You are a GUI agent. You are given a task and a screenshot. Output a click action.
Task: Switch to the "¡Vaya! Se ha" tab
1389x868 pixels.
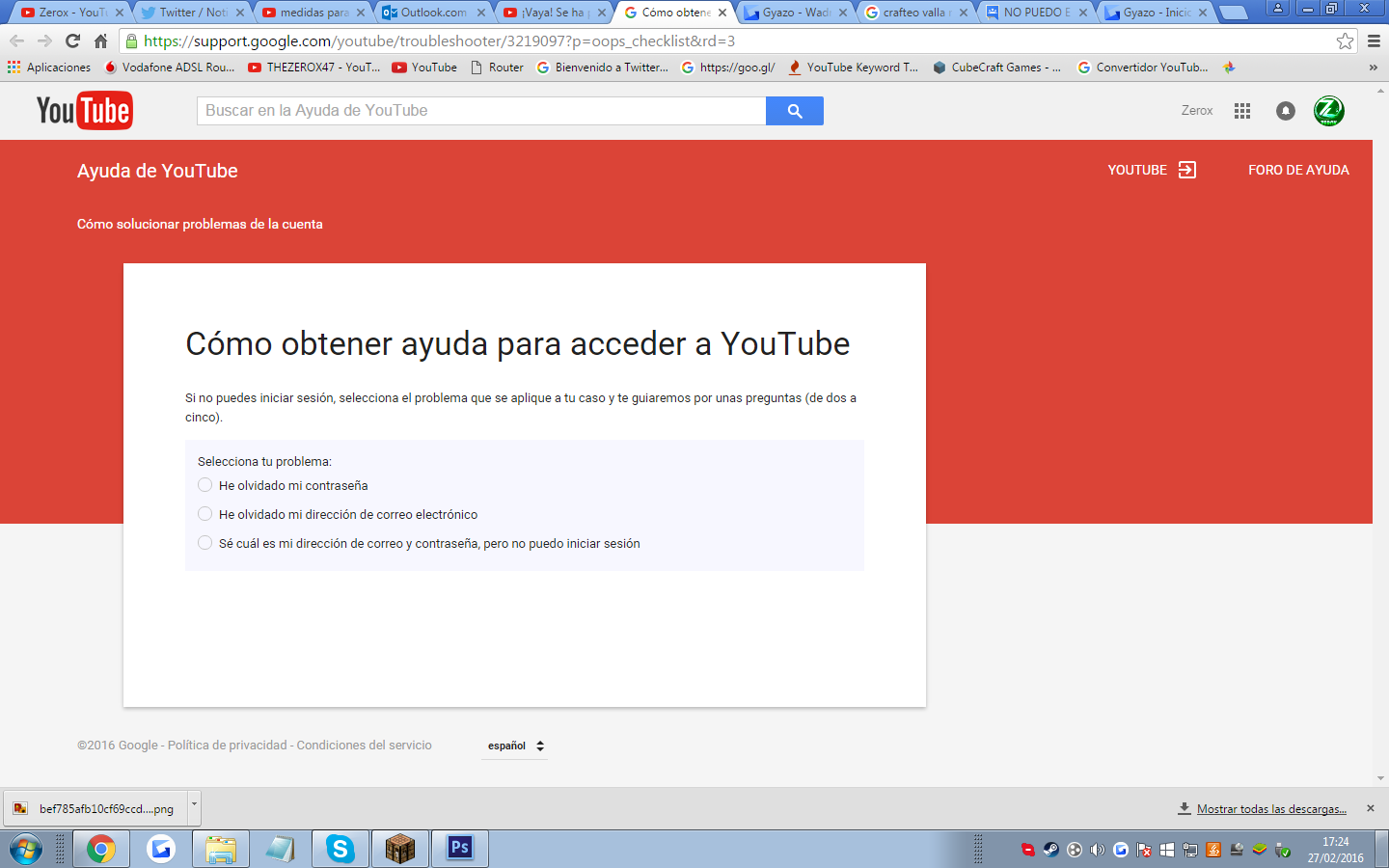point(553,13)
